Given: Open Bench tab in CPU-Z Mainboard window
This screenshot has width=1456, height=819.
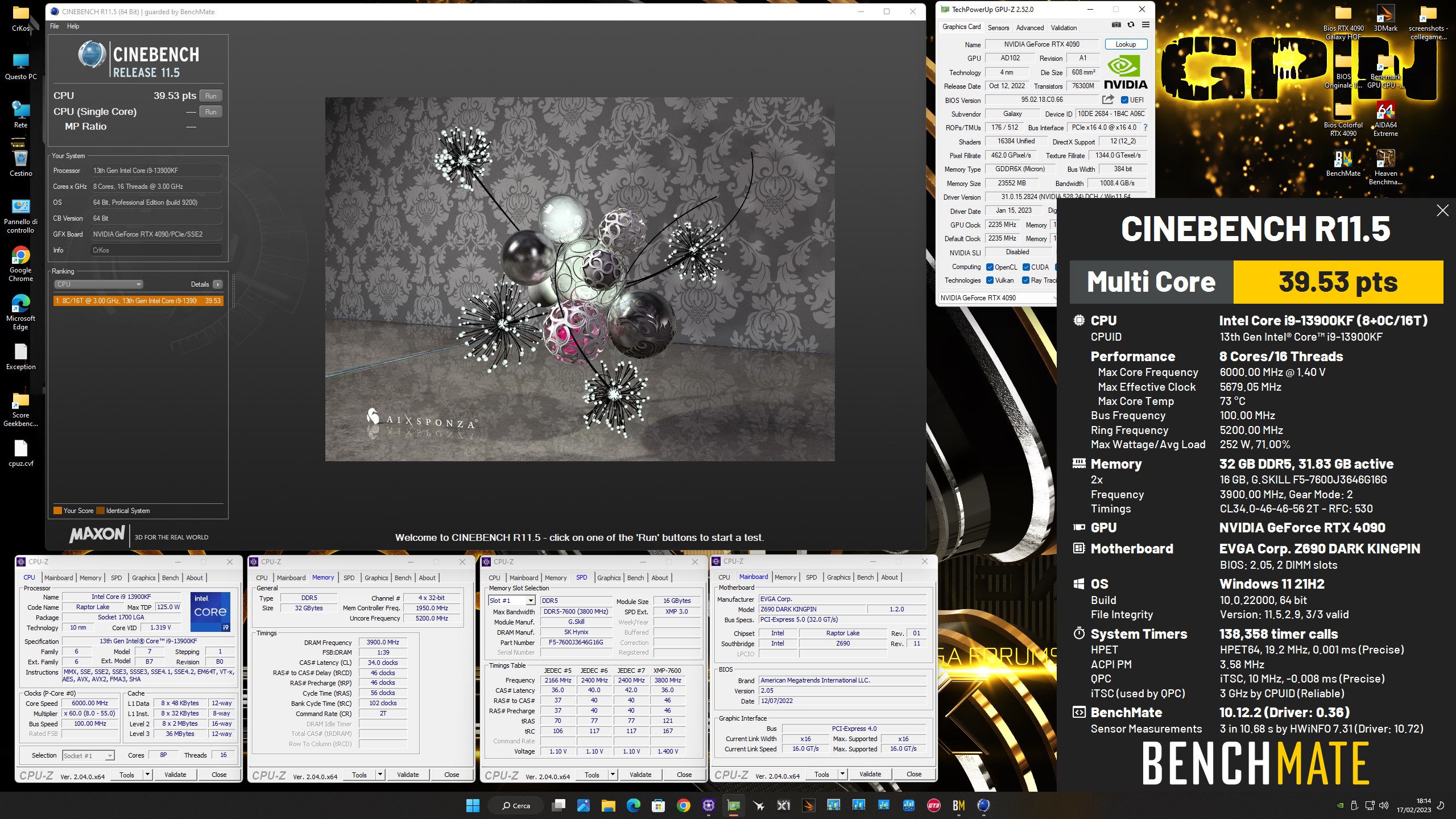Looking at the screenshot, I should pos(865,577).
